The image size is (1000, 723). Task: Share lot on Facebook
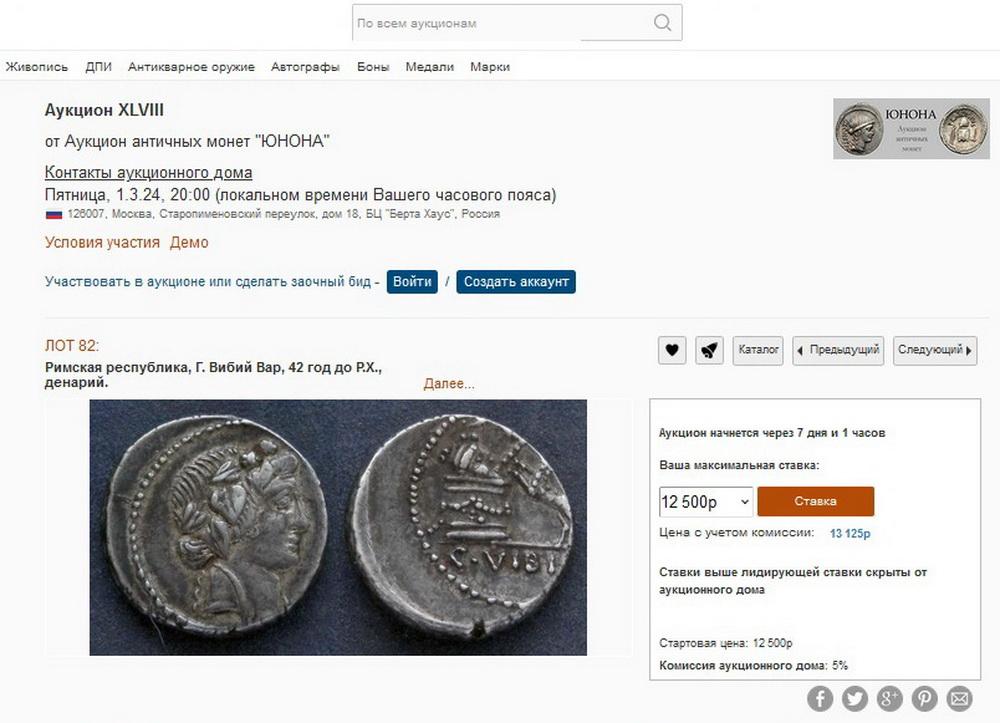[x=820, y=699]
